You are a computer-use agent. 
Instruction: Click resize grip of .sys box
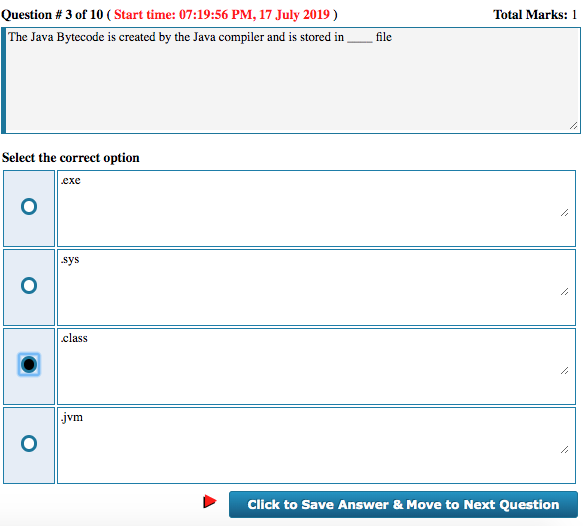564,291
